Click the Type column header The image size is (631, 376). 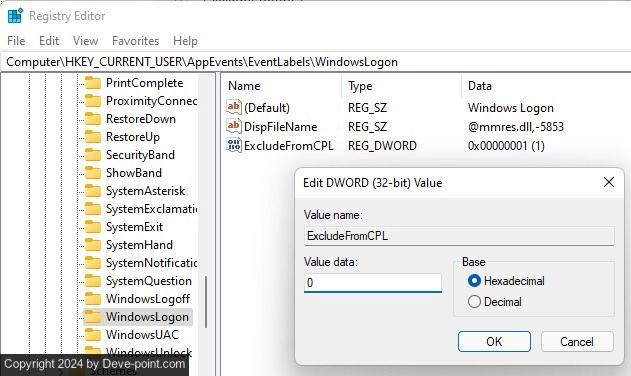click(x=360, y=86)
